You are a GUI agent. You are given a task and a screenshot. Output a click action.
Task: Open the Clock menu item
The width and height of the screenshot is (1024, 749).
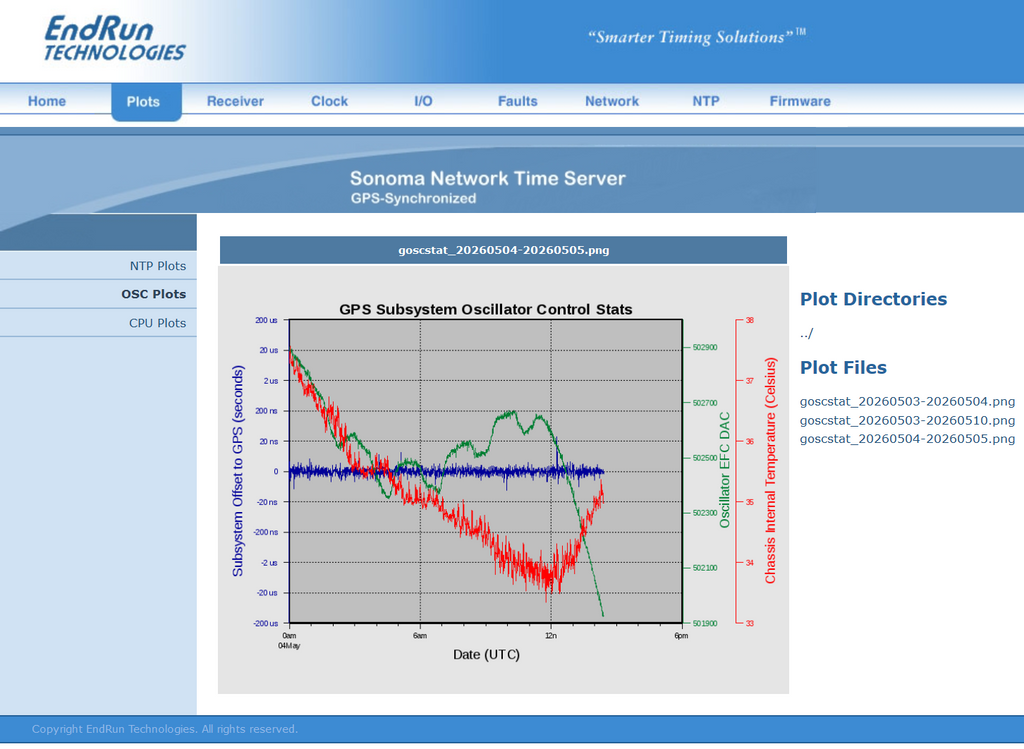[x=329, y=101]
